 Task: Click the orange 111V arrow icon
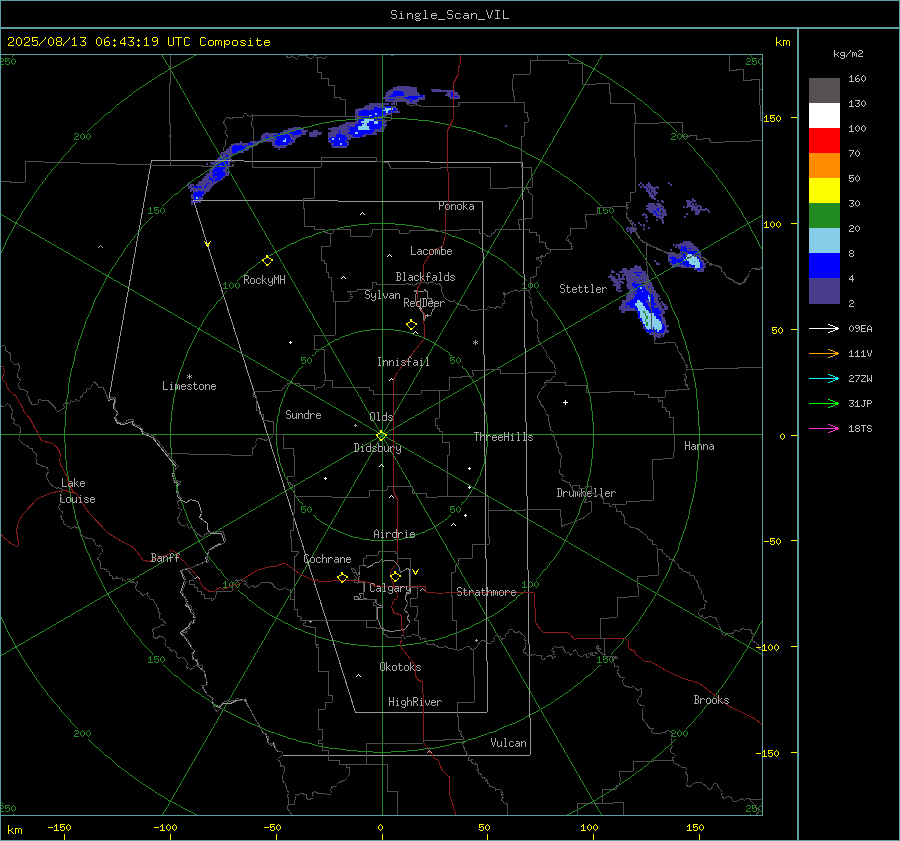click(824, 354)
